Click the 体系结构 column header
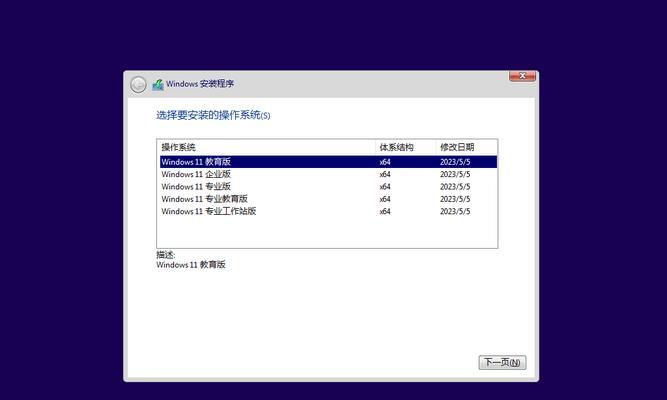 click(x=405, y=147)
